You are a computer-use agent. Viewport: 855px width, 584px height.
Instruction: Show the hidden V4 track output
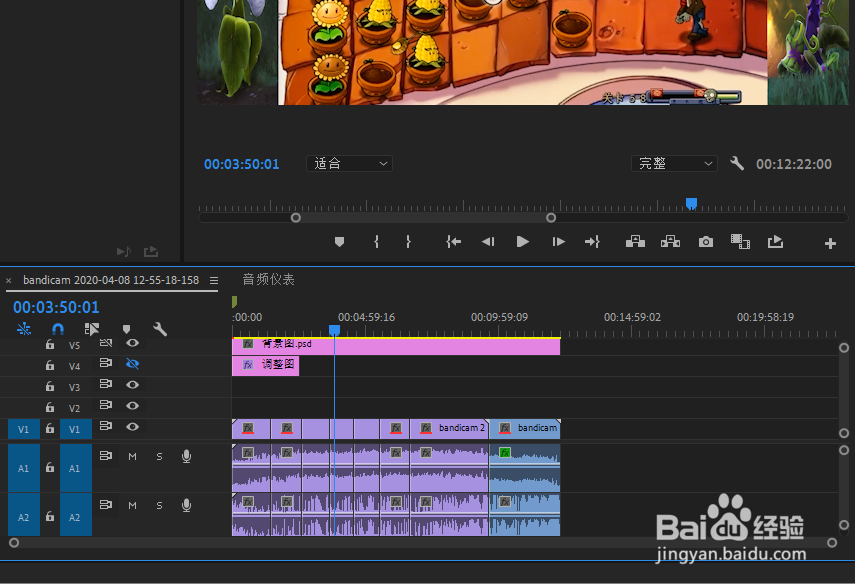[133, 364]
